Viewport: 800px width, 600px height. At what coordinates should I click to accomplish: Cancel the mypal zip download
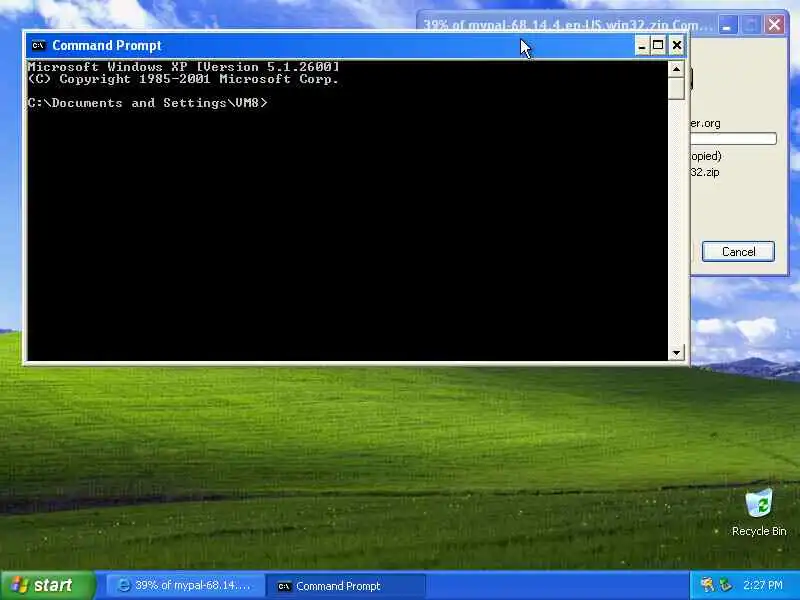[738, 252]
